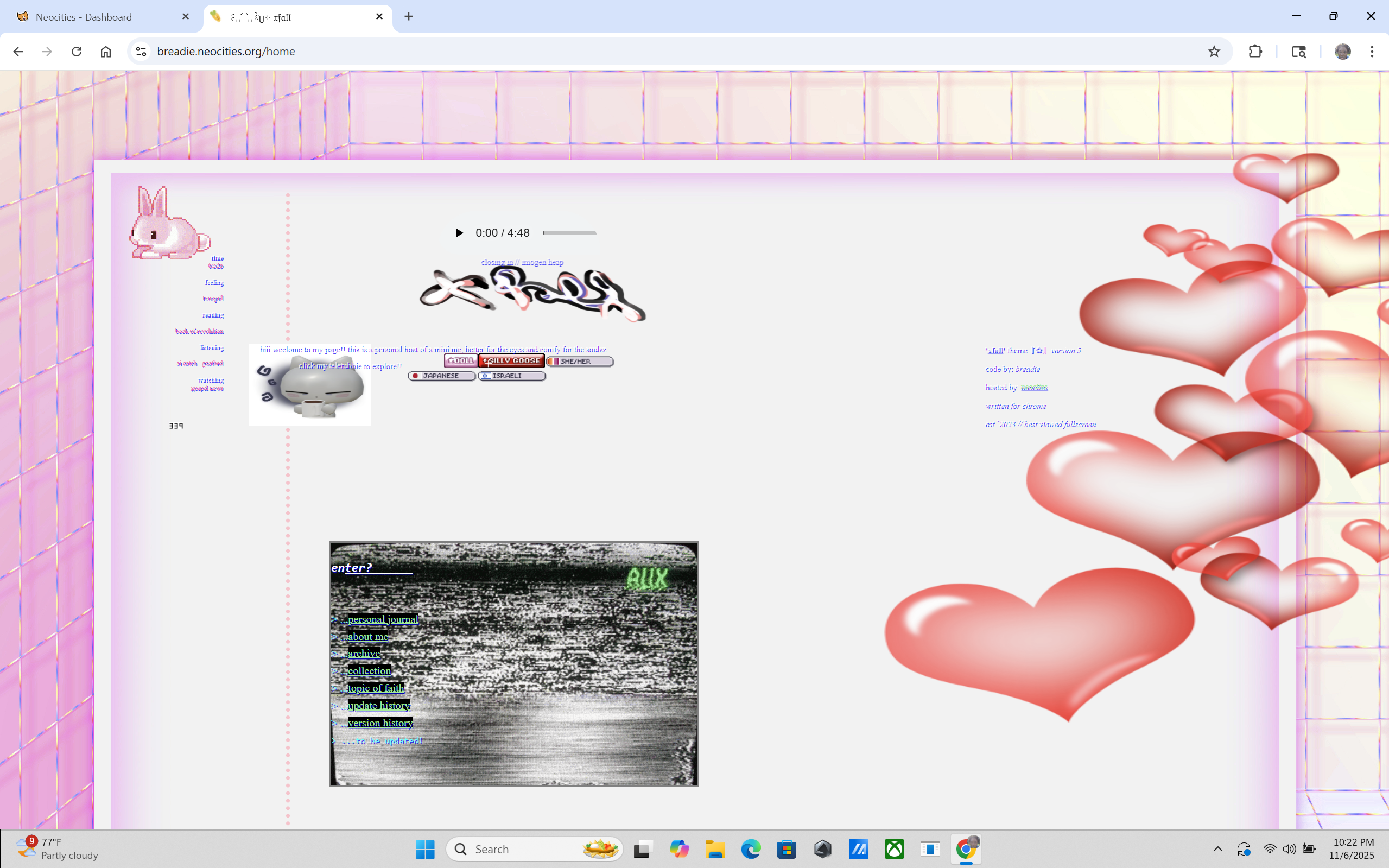This screenshot has height=868, width=1389.
Task: Open a new browser tab
Action: click(x=409, y=17)
